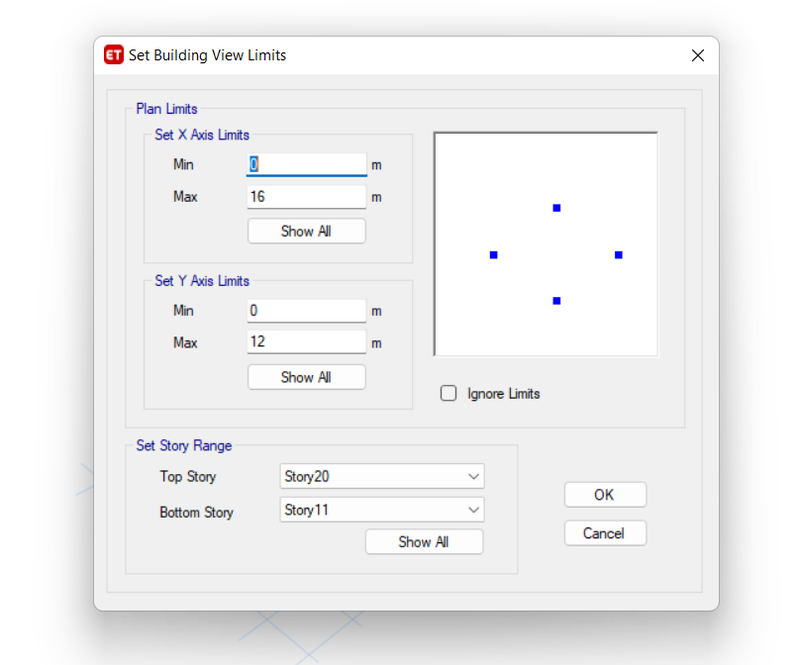The width and height of the screenshot is (800, 665).
Task: Select the bottom blue handle in plan preview
Action: point(557,301)
